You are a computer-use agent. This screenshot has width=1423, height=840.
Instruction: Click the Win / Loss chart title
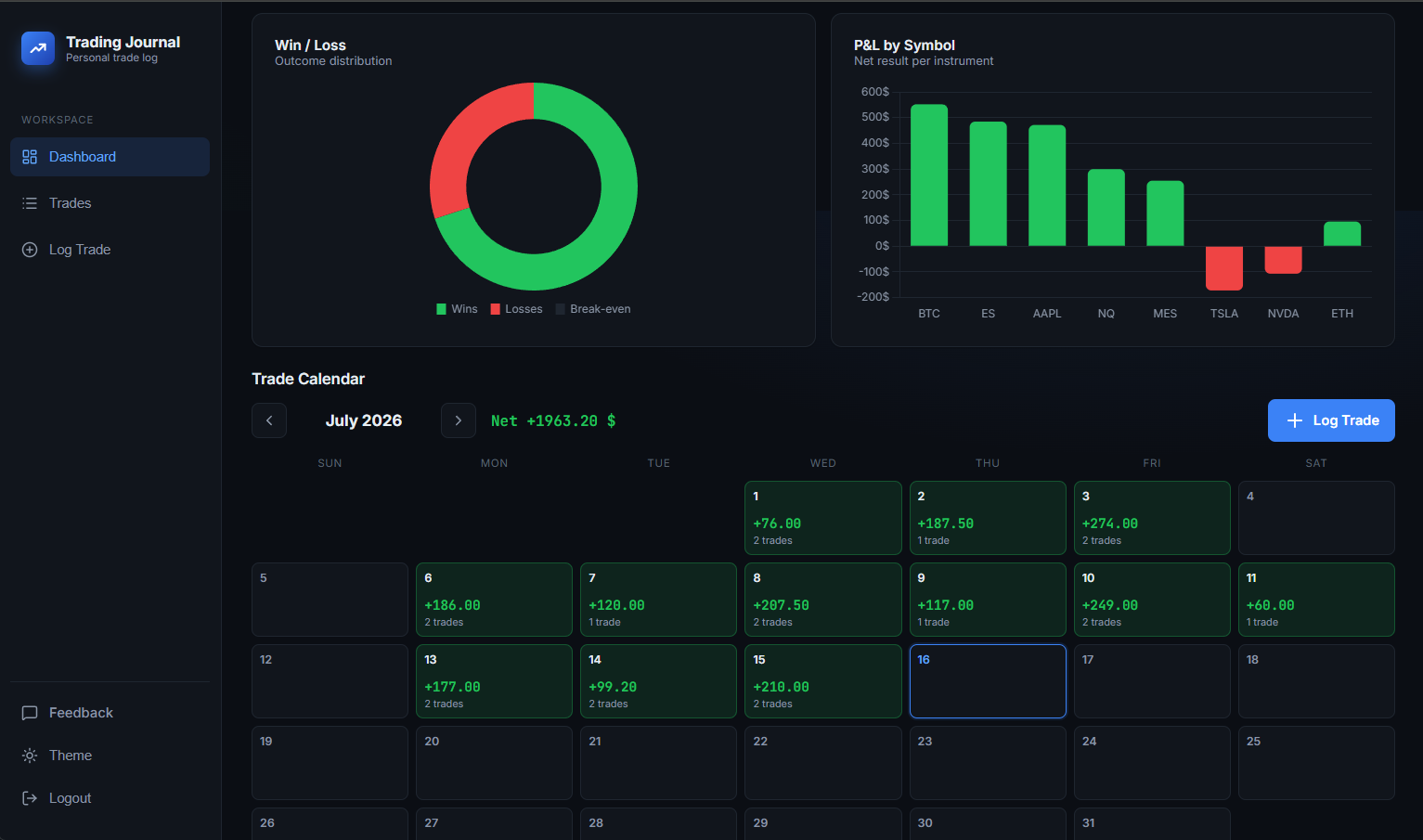pyautogui.click(x=310, y=45)
